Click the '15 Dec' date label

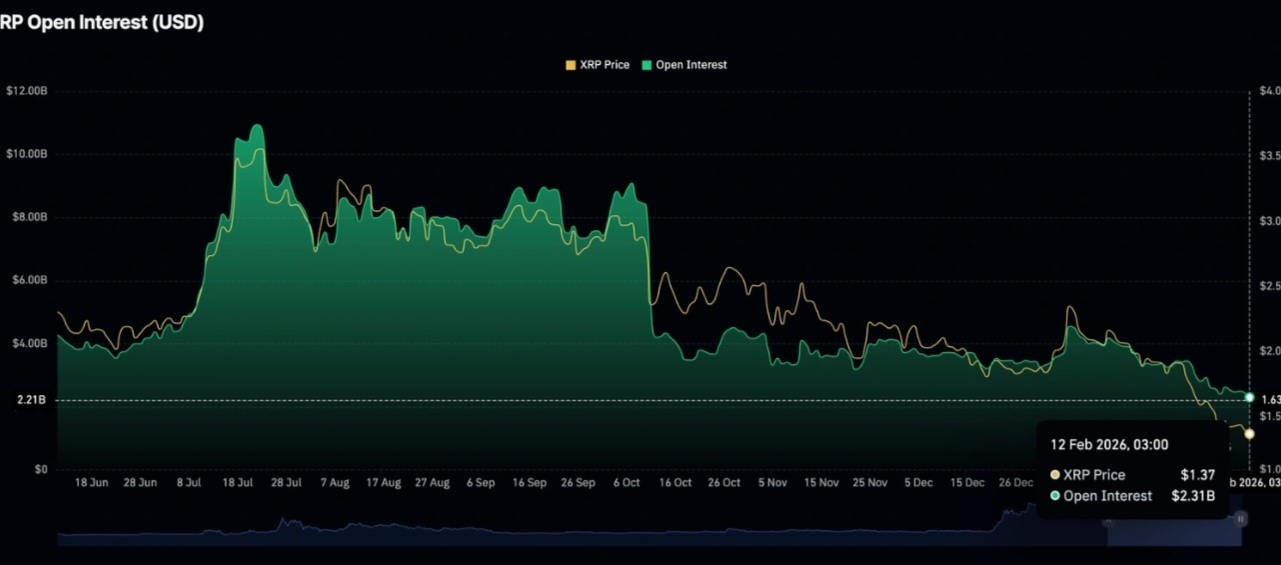967,483
